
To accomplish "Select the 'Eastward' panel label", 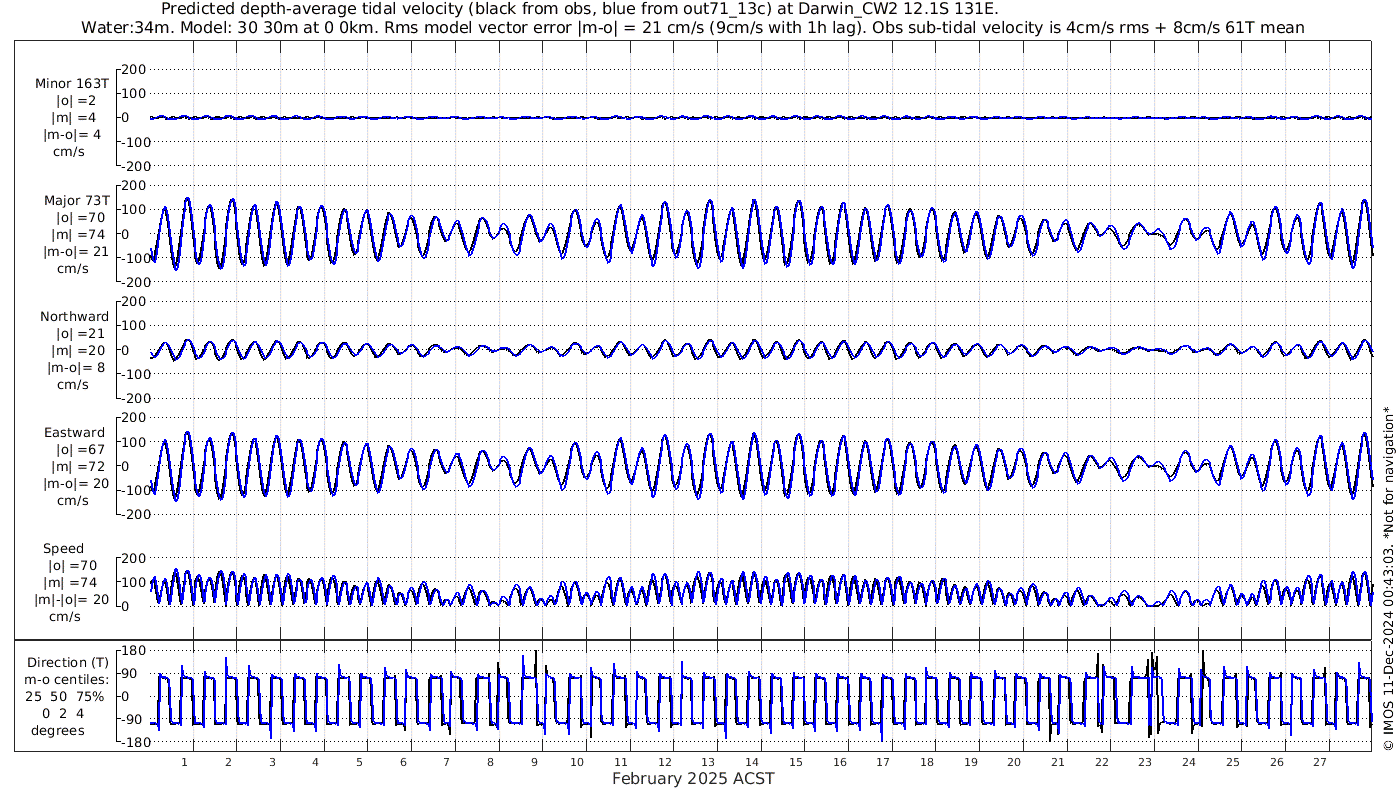I will [75, 432].
